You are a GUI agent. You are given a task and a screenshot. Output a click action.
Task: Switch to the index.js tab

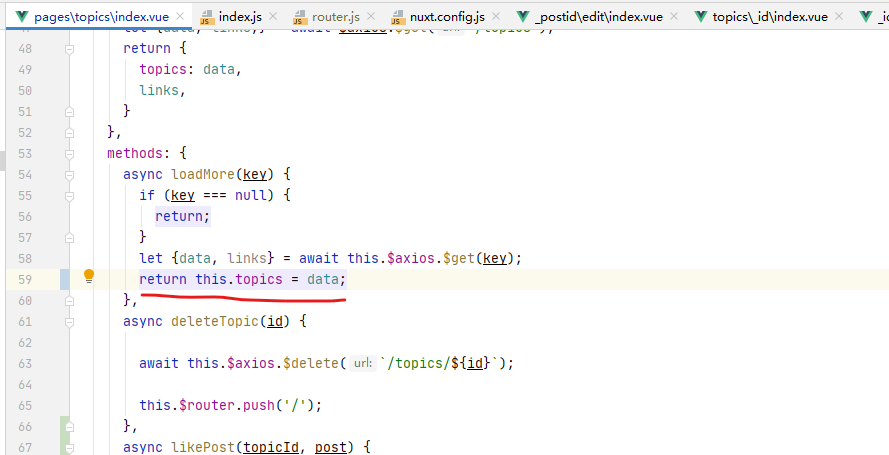(240, 17)
